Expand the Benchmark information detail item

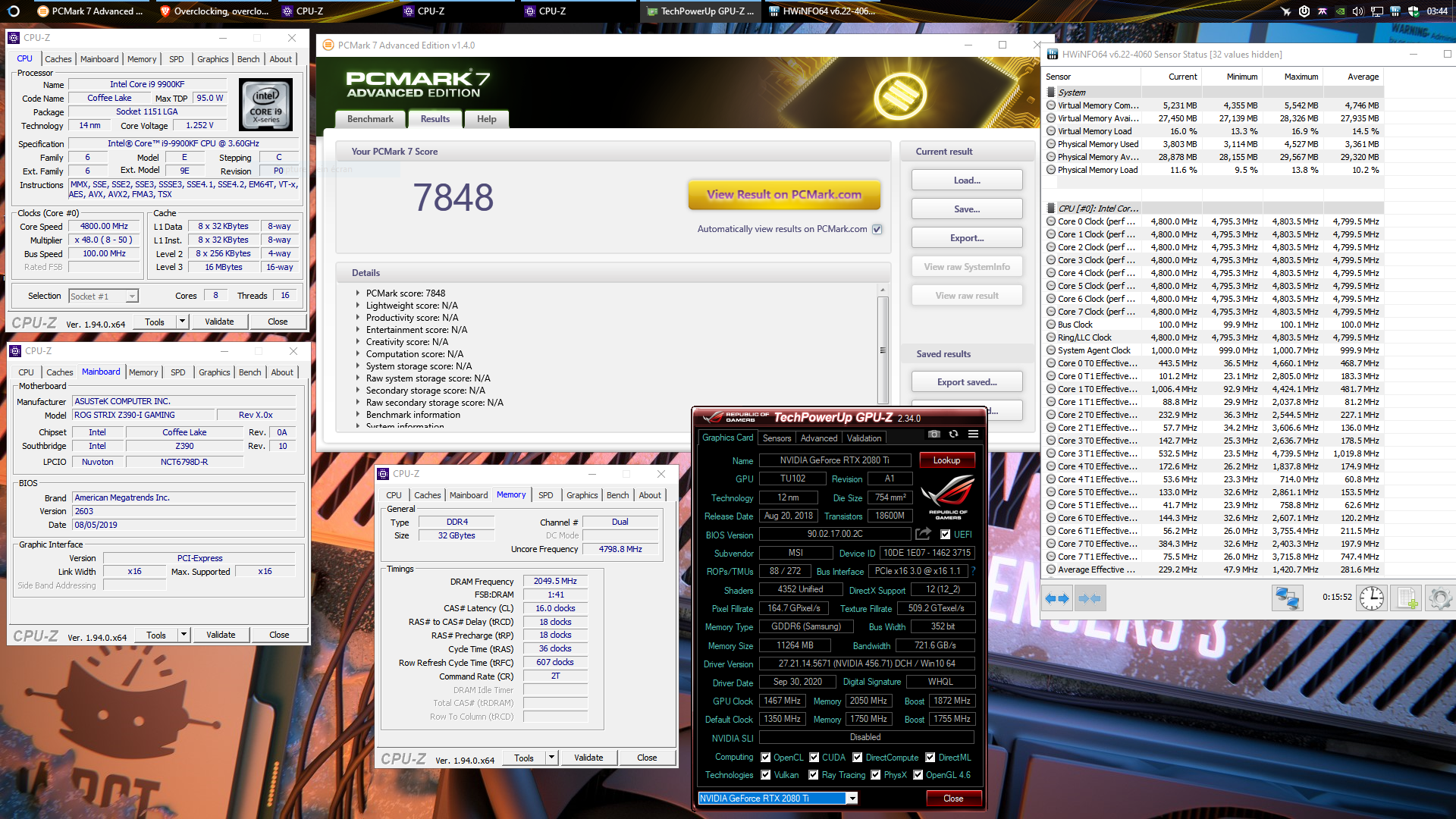[358, 415]
